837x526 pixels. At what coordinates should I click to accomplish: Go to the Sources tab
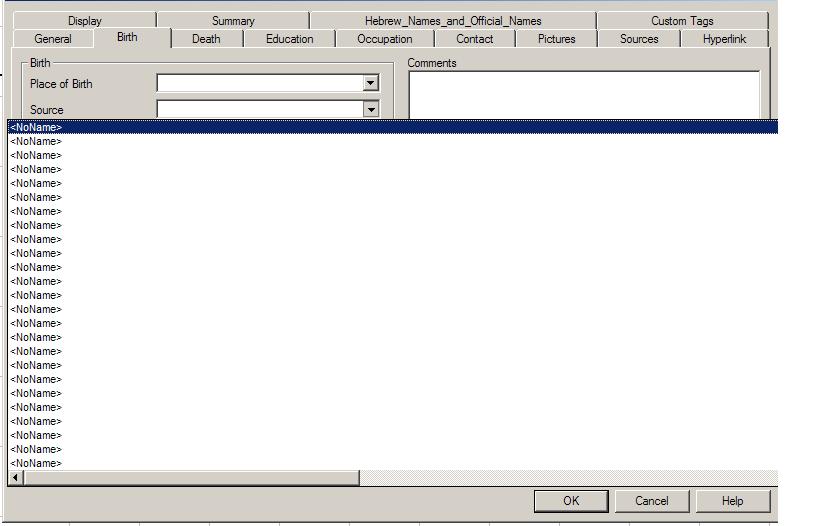[x=639, y=39]
